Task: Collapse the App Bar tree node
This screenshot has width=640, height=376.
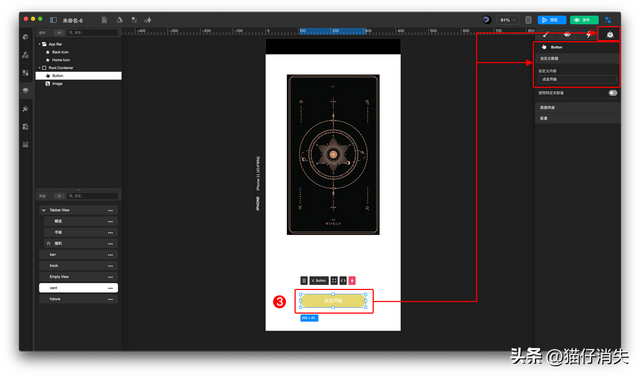Action: click(x=40, y=44)
